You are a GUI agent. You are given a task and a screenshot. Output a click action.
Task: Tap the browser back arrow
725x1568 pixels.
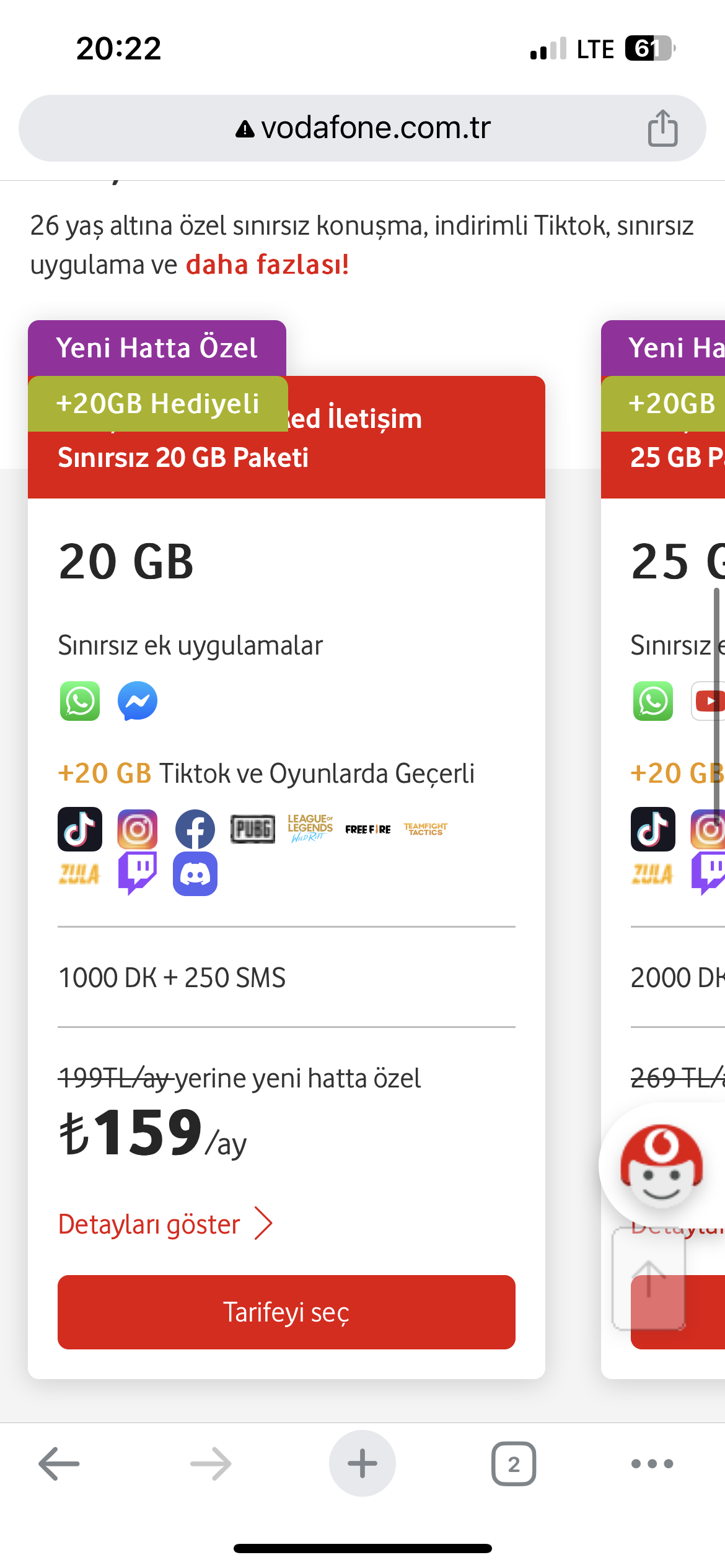(x=59, y=1463)
